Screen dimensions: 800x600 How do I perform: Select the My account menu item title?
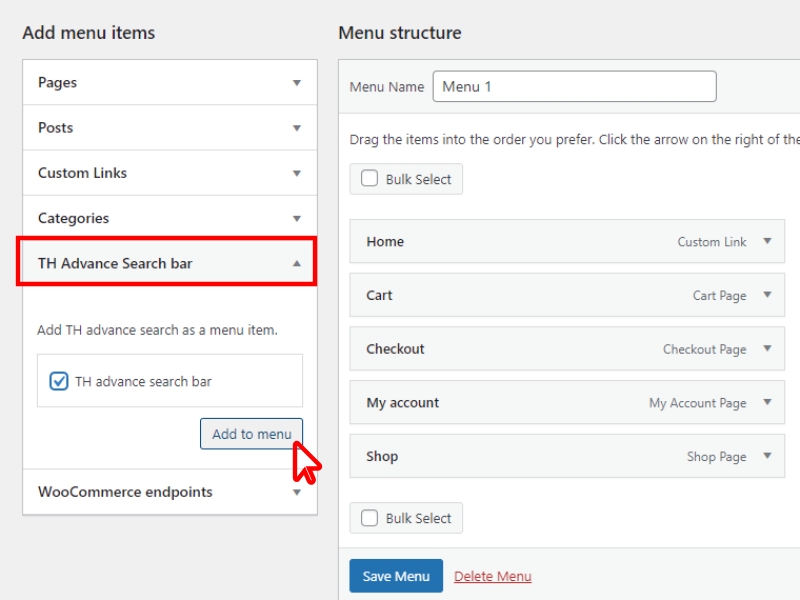tap(403, 403)
